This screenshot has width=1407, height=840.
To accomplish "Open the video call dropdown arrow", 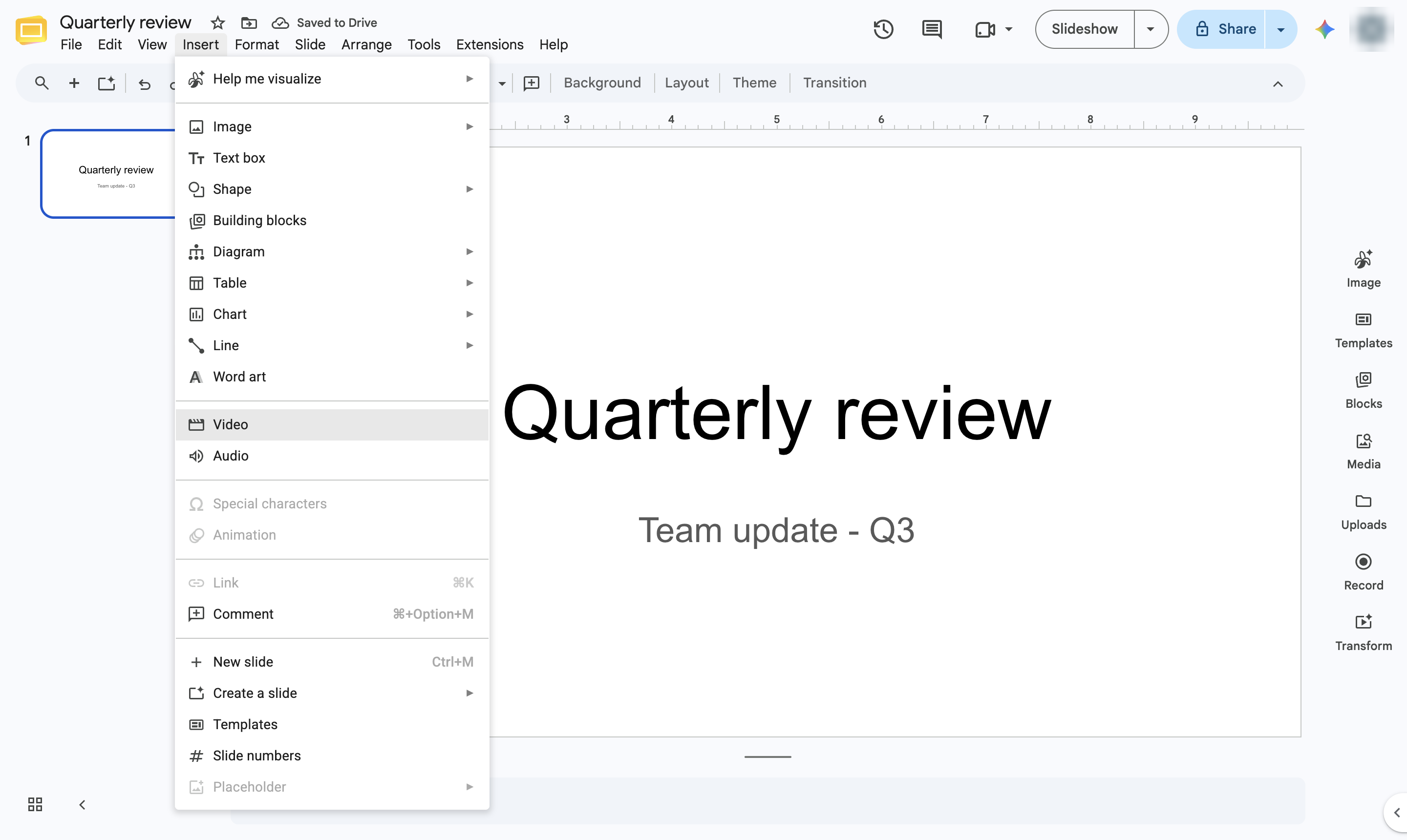I will 1008,29.
